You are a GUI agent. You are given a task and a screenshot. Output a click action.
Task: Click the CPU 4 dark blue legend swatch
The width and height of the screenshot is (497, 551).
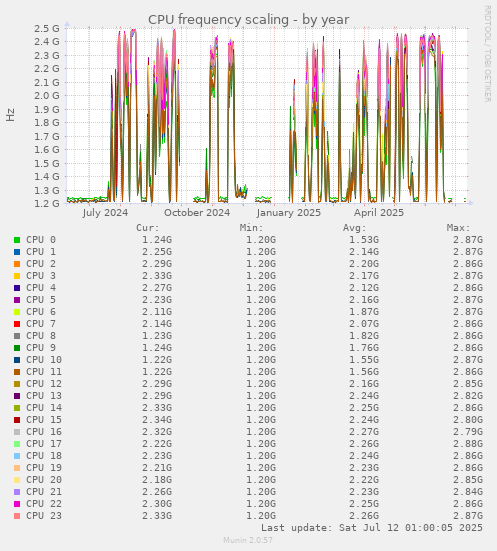(17, 288)
